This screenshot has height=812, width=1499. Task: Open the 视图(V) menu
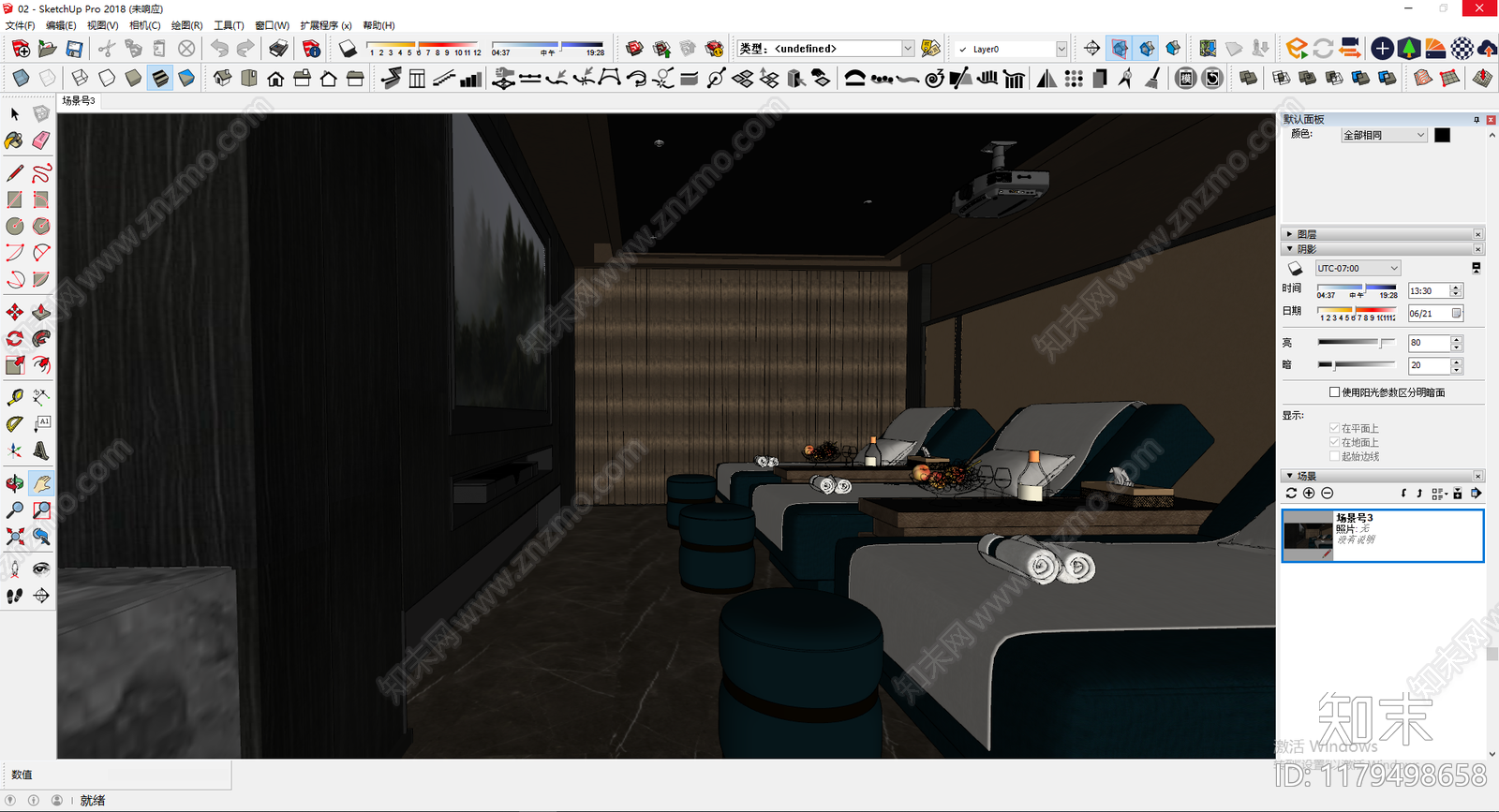(x=102, y=25)
